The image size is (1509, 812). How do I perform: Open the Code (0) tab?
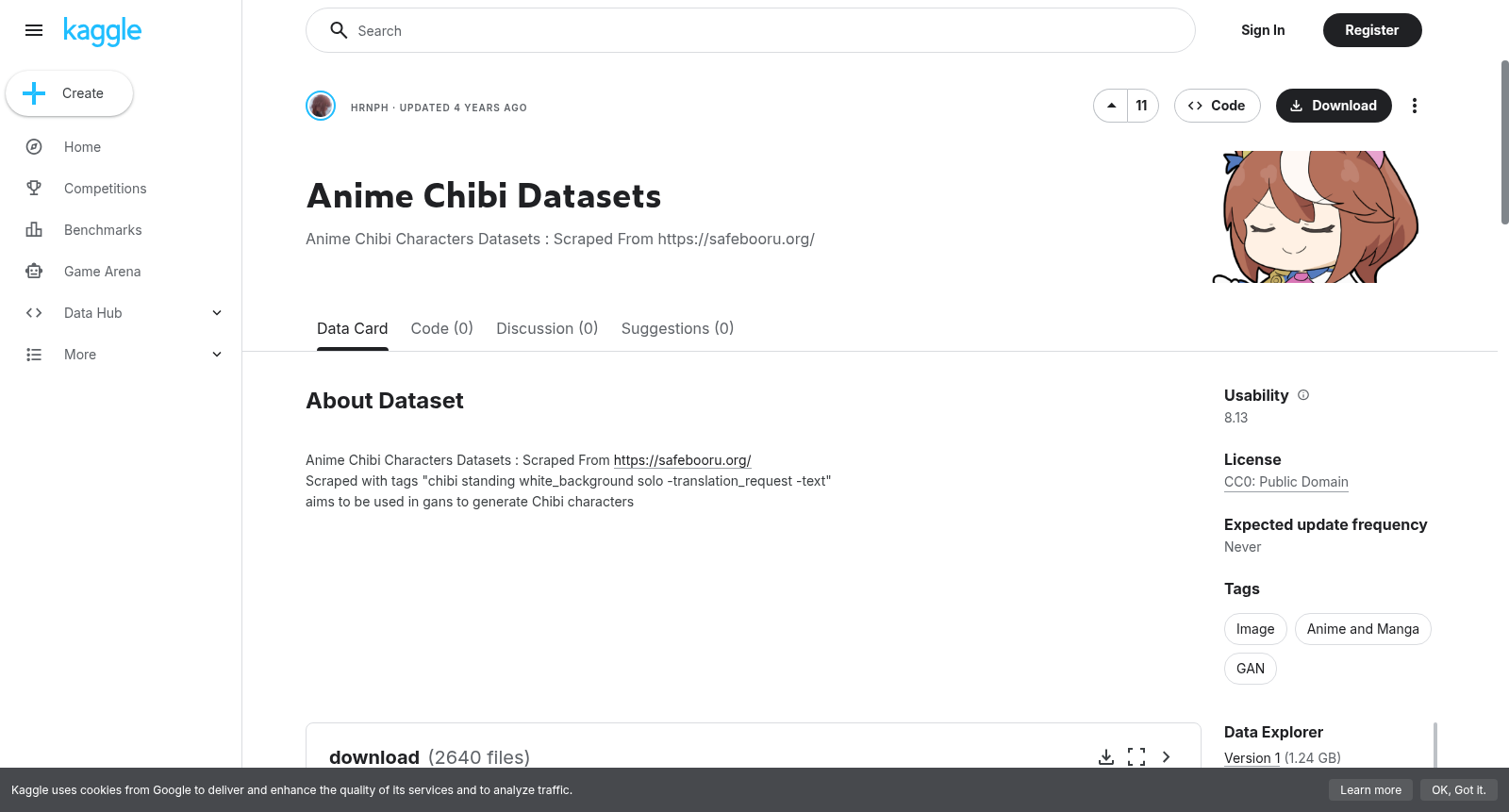point(442,328)
